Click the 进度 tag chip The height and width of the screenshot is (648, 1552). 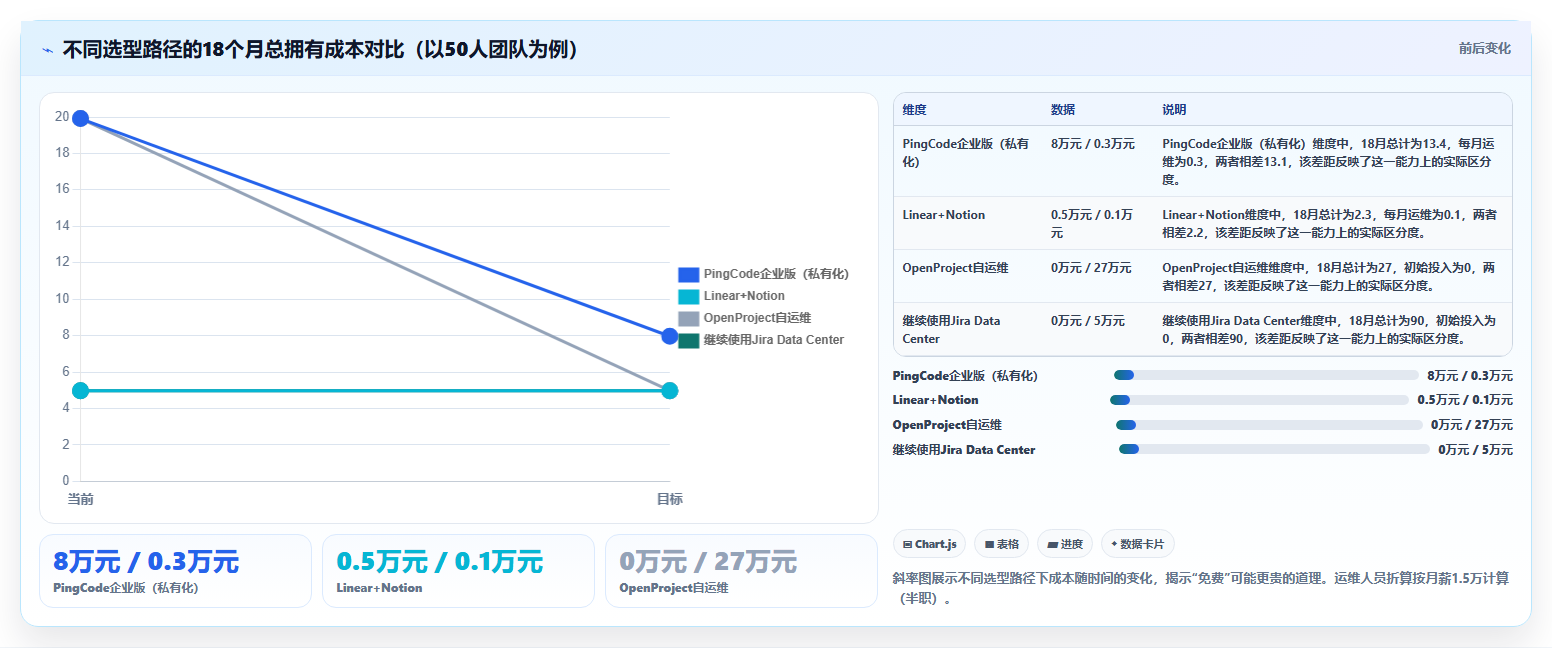[1065, 544]
